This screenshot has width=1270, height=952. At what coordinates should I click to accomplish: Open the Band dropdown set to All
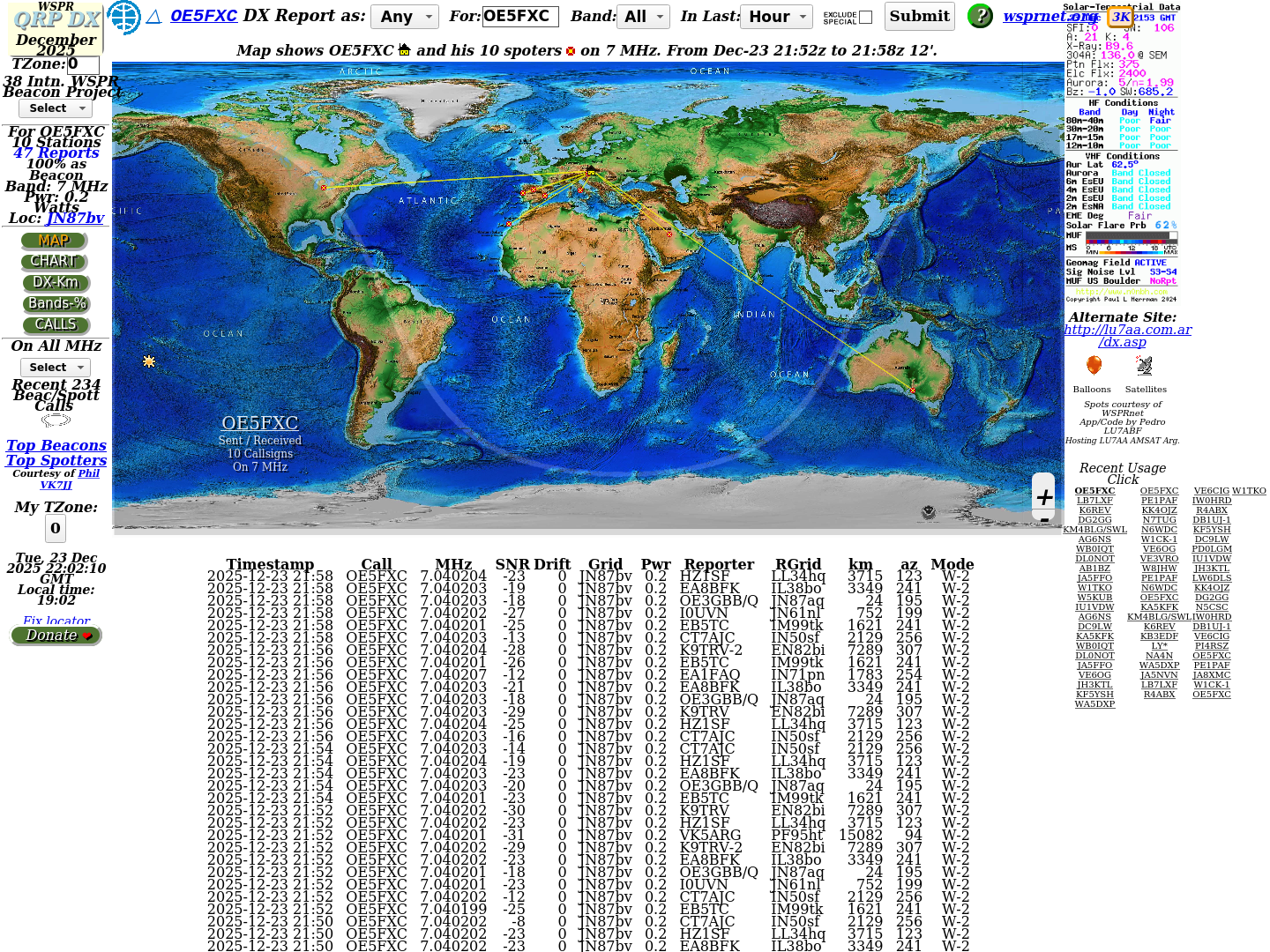(x=644, y=17)
